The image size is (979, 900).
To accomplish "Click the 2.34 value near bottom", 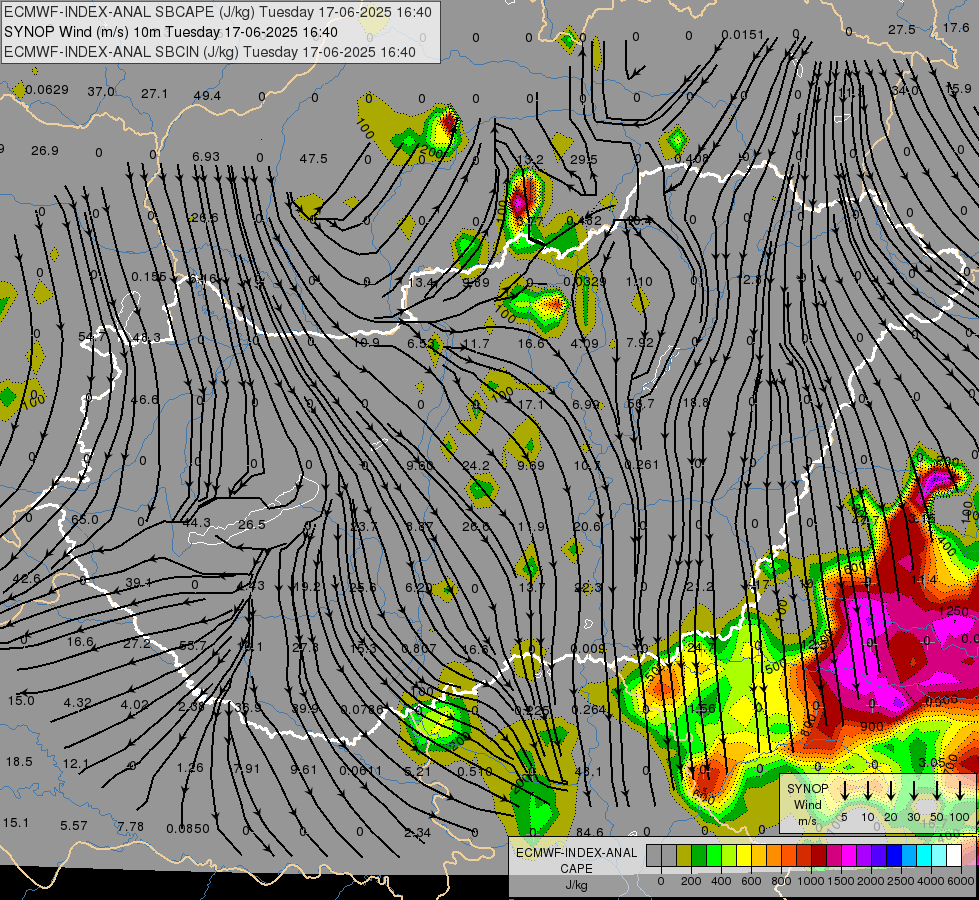I will tap(417, 833).
